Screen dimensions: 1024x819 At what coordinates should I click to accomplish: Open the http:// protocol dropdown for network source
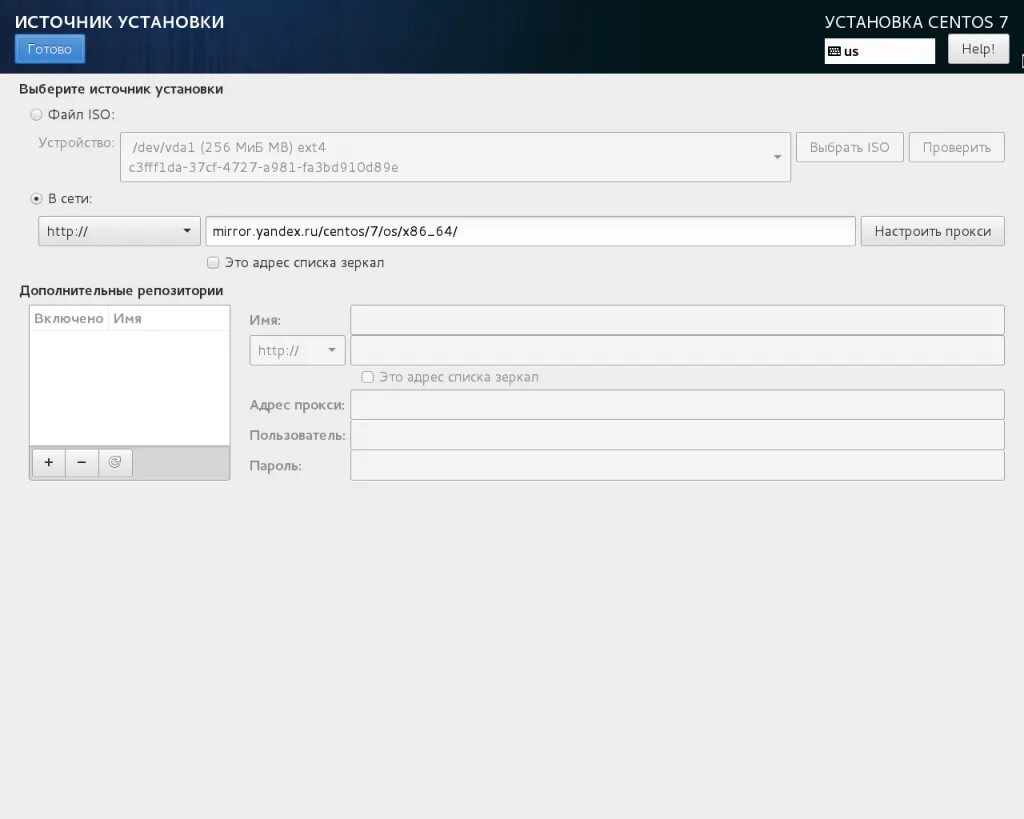(119, 231)
